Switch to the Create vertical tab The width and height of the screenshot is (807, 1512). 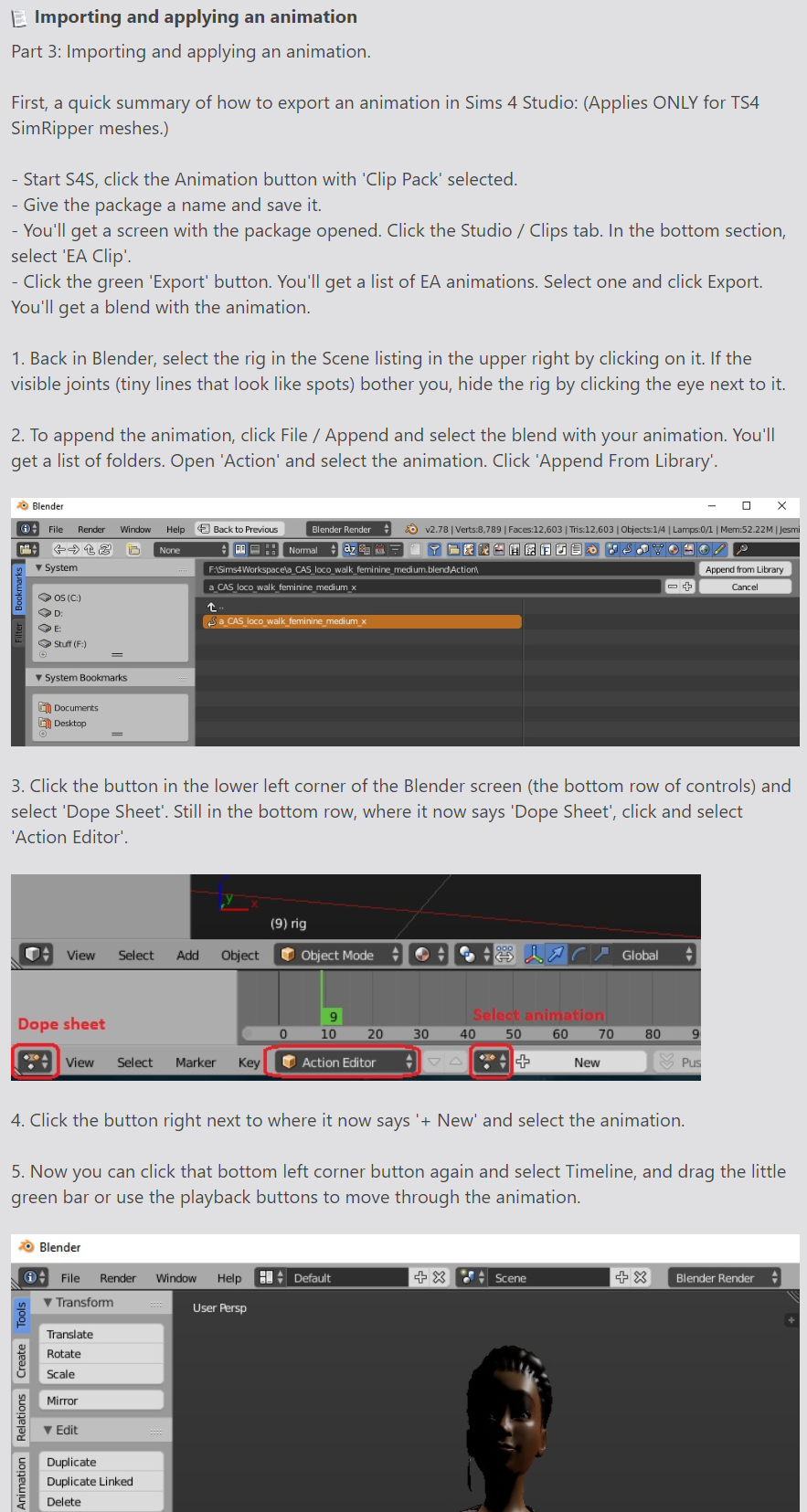pyautogui.click(x=22, y=1361)
